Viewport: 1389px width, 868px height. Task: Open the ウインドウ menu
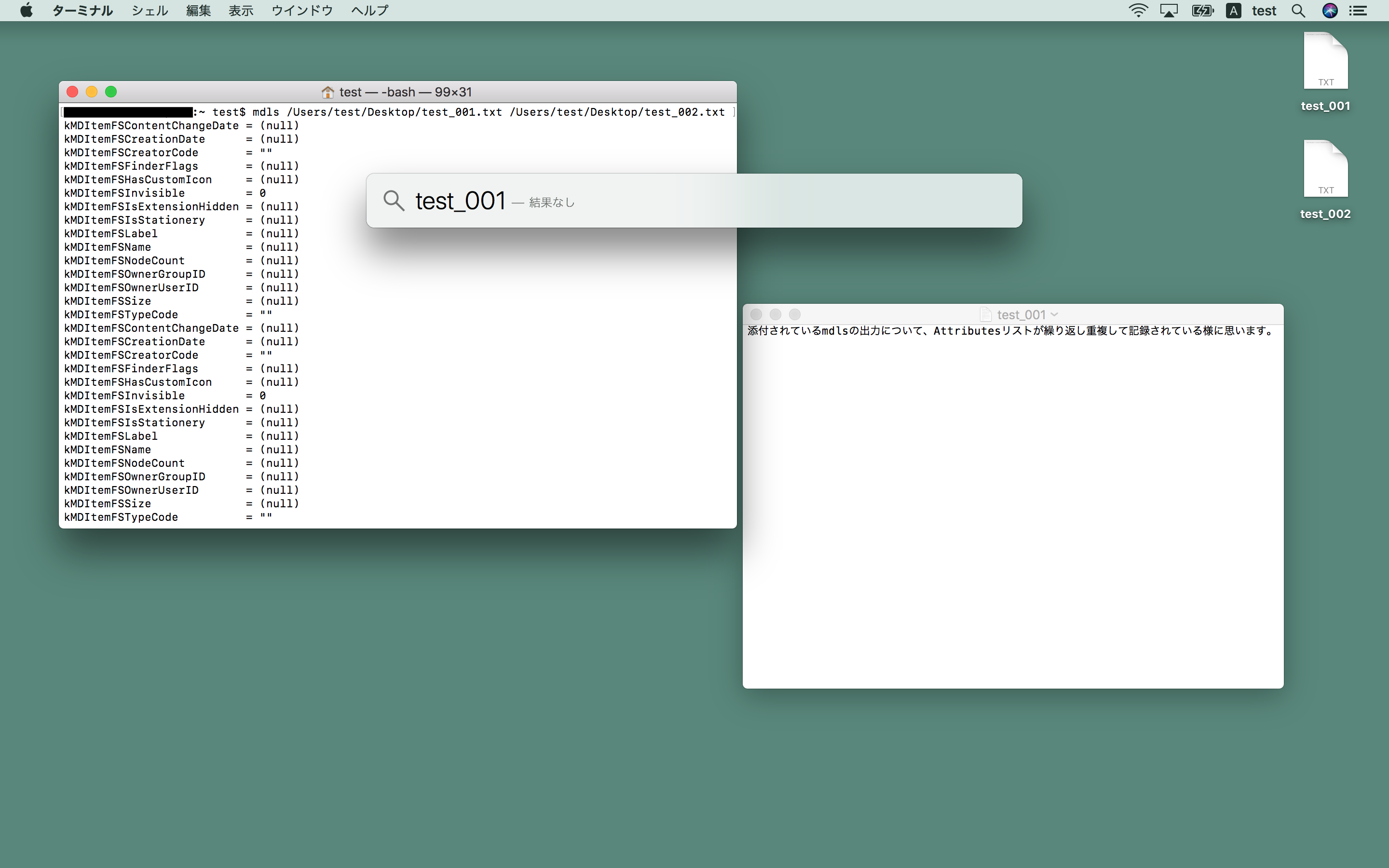click(x=302, y=10)
